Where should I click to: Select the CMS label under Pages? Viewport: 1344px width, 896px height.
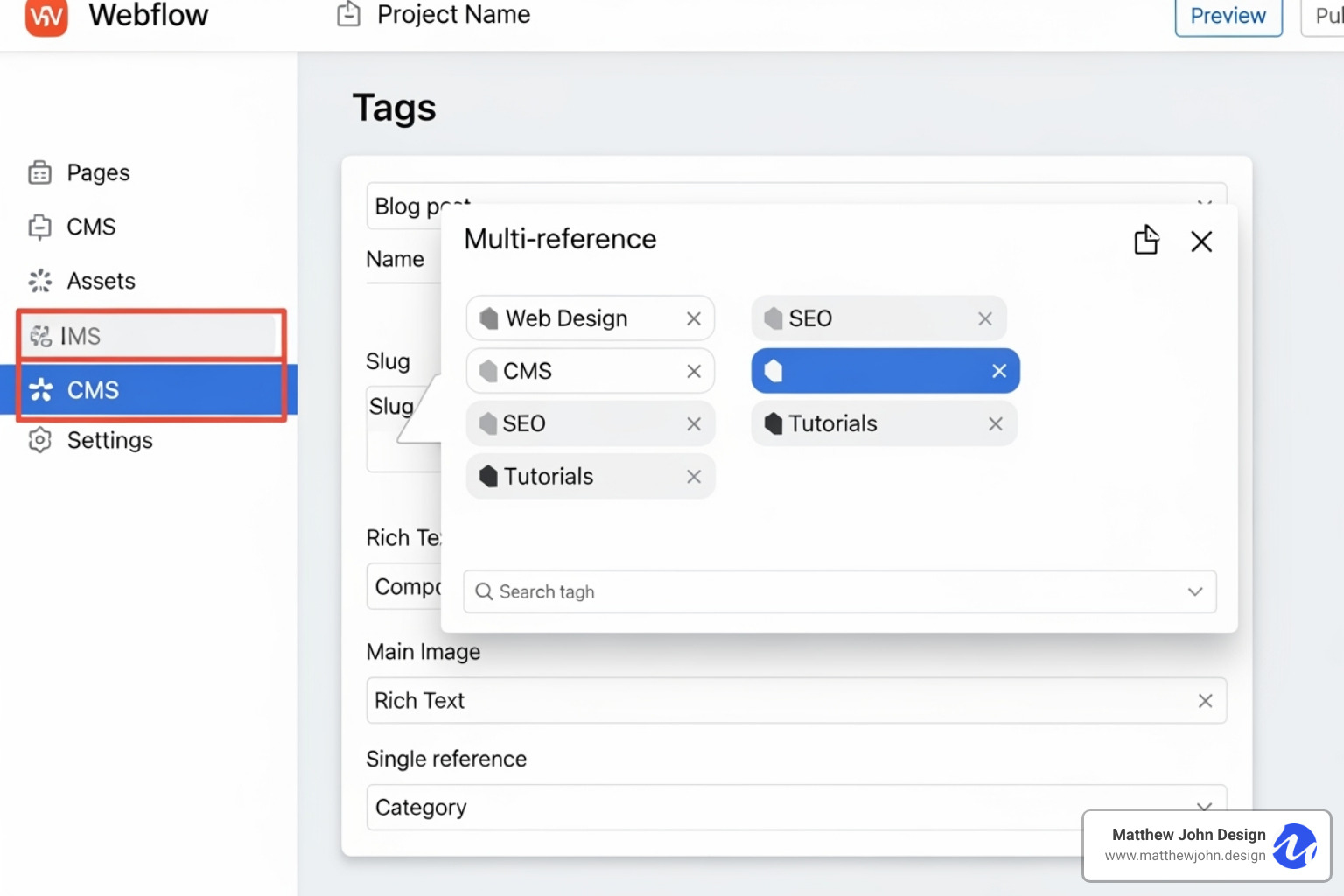[91, 227]
